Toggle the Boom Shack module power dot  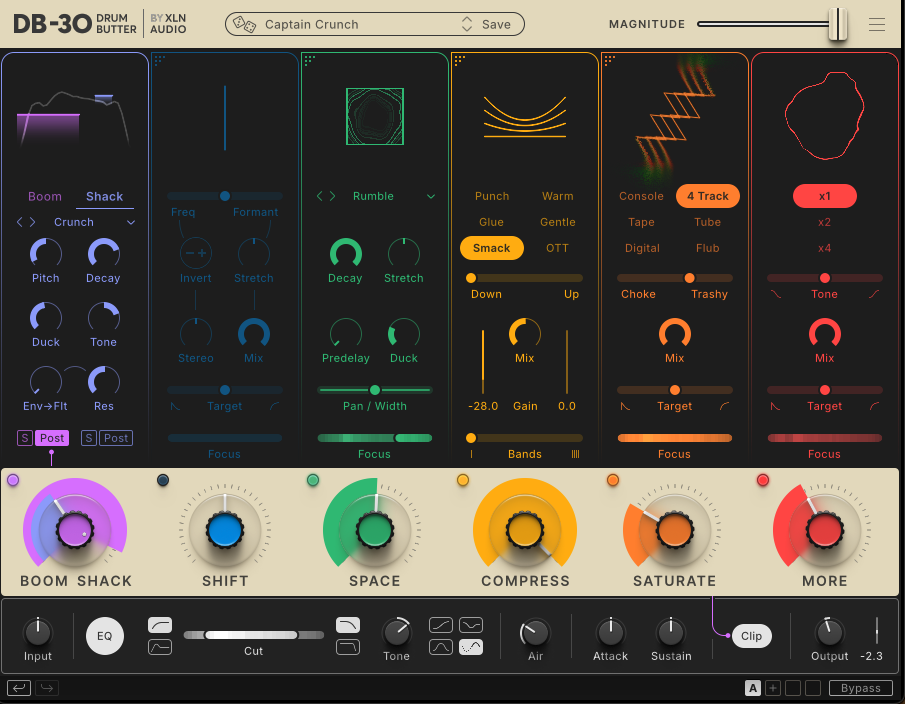pyautogui.click(x=13, y=480)
